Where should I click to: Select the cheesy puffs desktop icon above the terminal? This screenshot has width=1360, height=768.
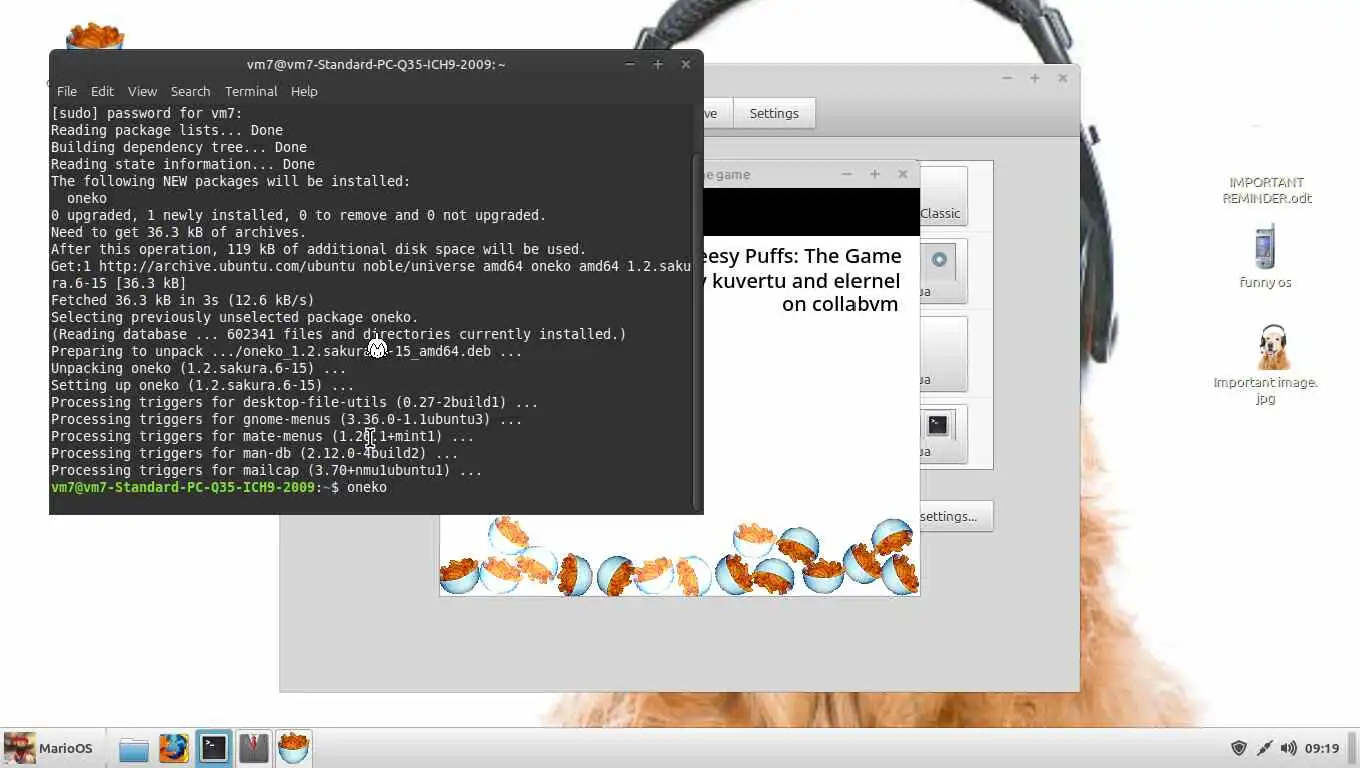pos(95,37)
